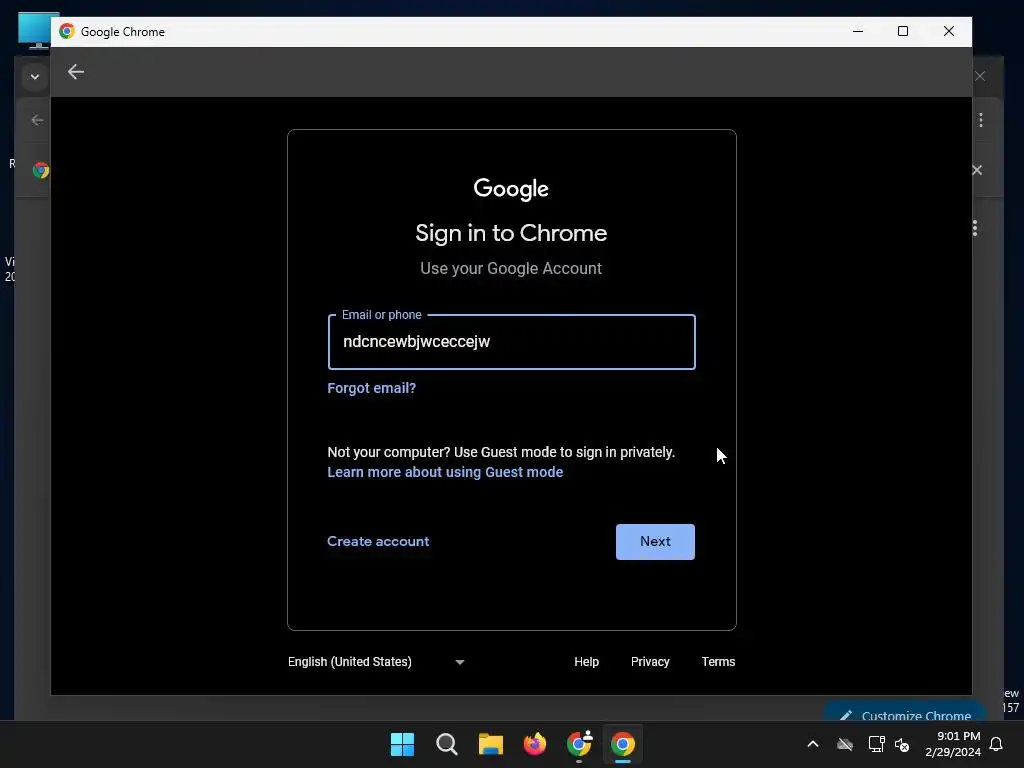This screenshot has width=1024, height=768.
Task: Maximize the Google Chrome sign-in window
Action: (903, 31)
